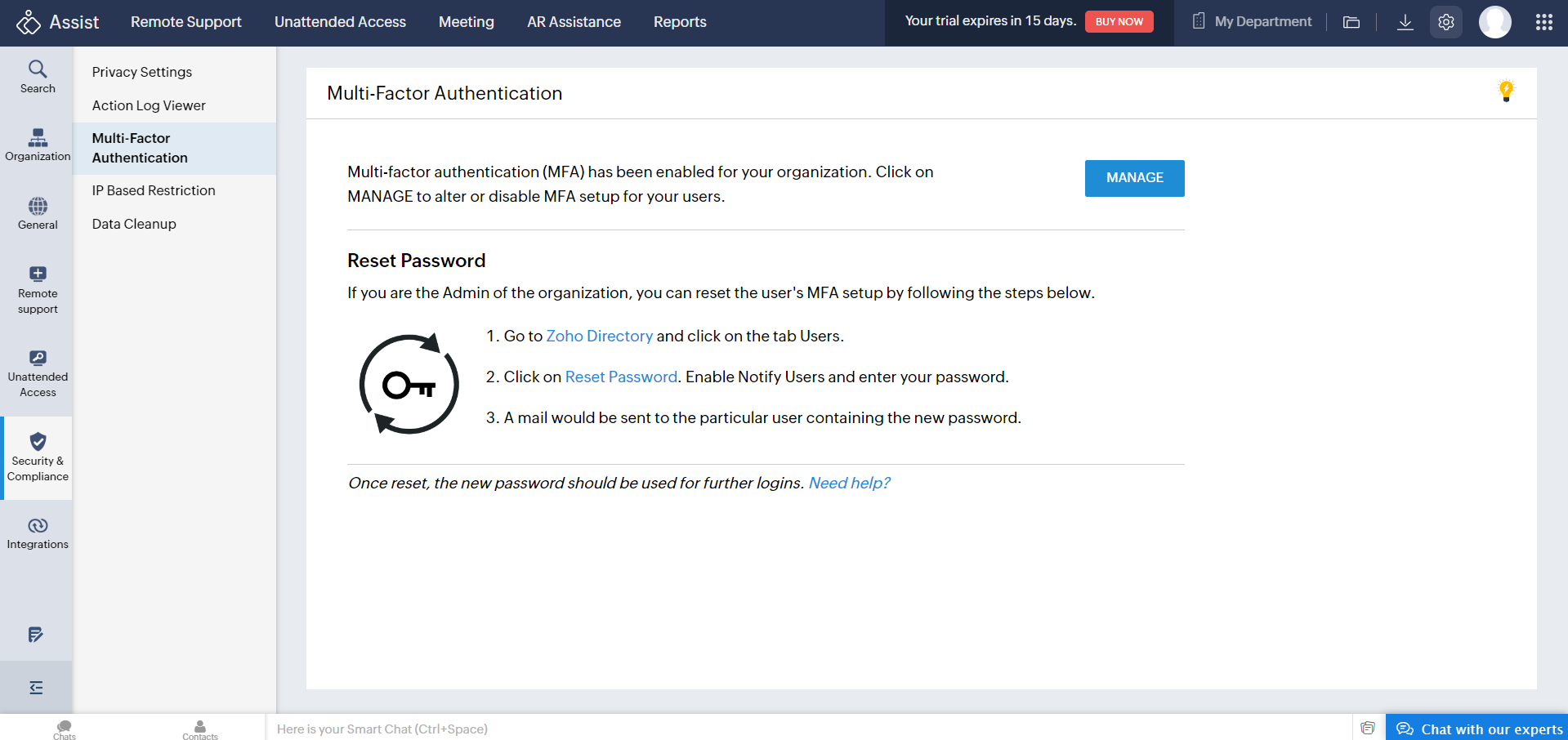Viewport: 1568px width, 740px height.
Task: Click the settings gear icon
Action: click(x=1445, y=22)
